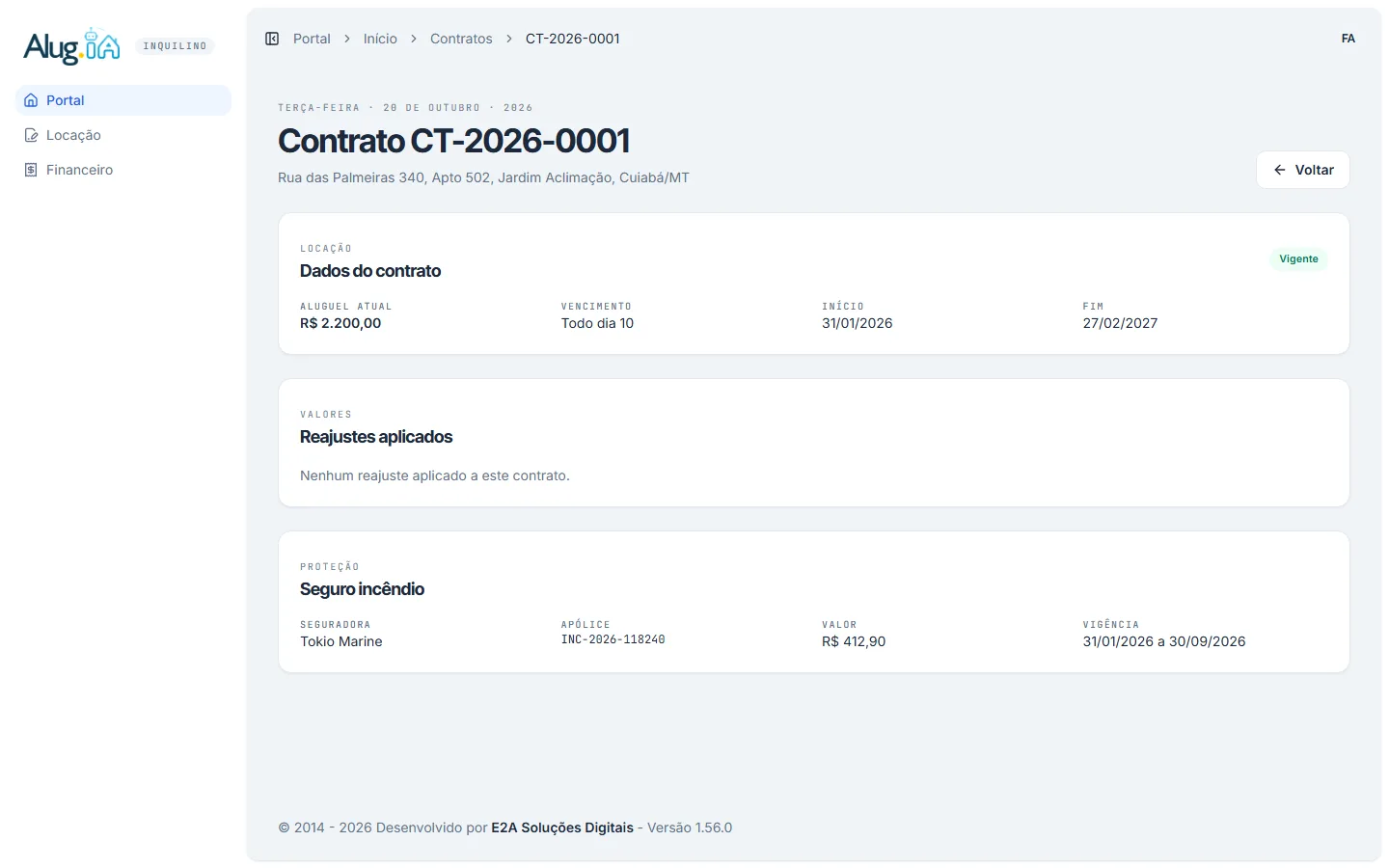Click the coverage period 31/01/2026 a 30/09/2026
The width and height of the screenshot is (1389, 868).
[1164, 641]
